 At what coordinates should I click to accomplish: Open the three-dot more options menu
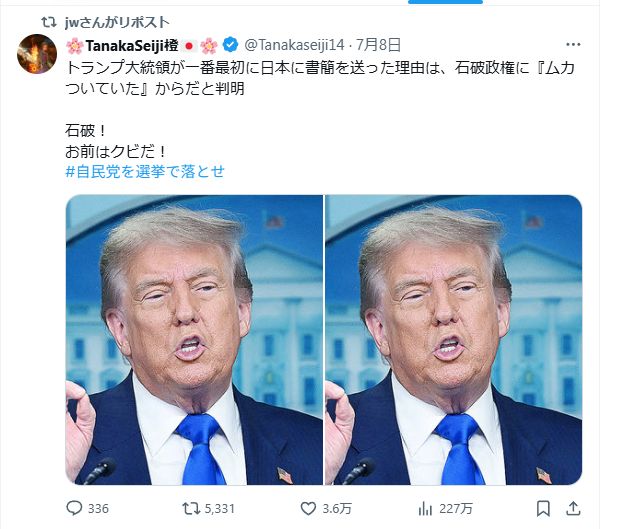point(573,44)
